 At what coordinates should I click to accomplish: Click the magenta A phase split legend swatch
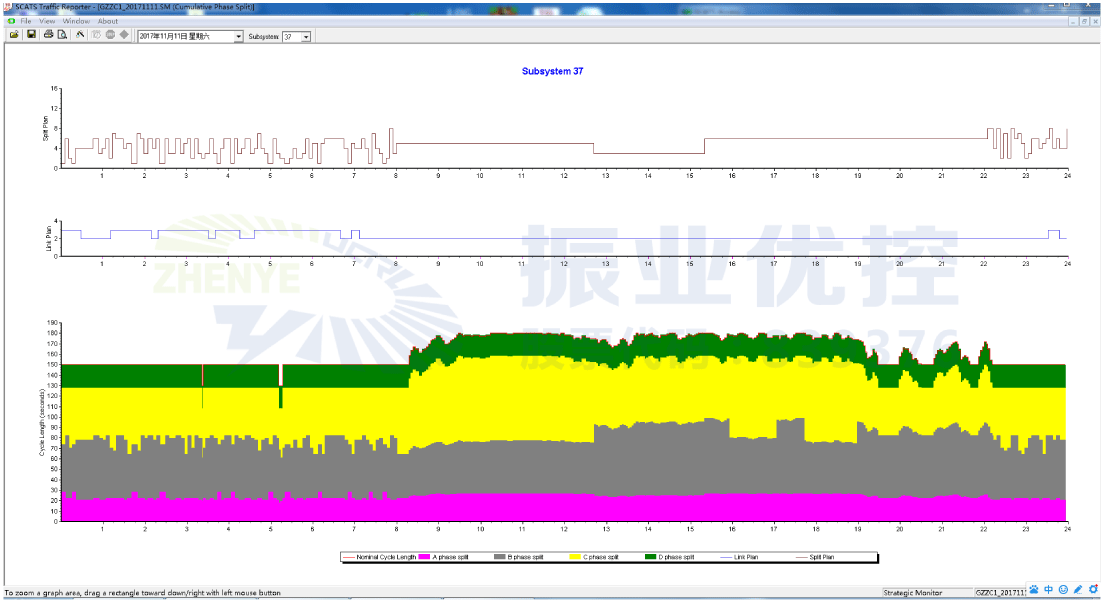(424, 556)
